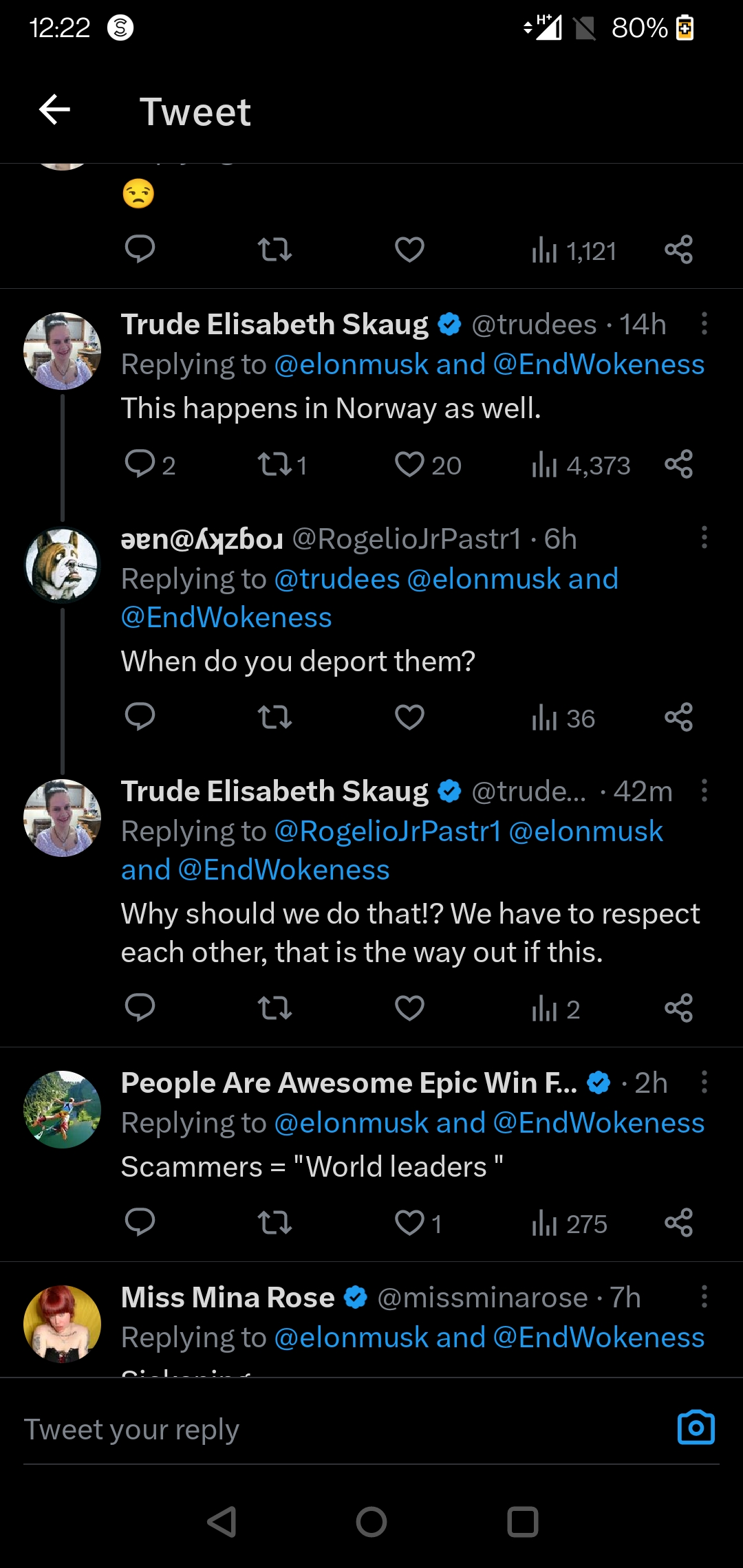
Task: Open the bulldog profile avatar
Action: click(x=62, y=565)
